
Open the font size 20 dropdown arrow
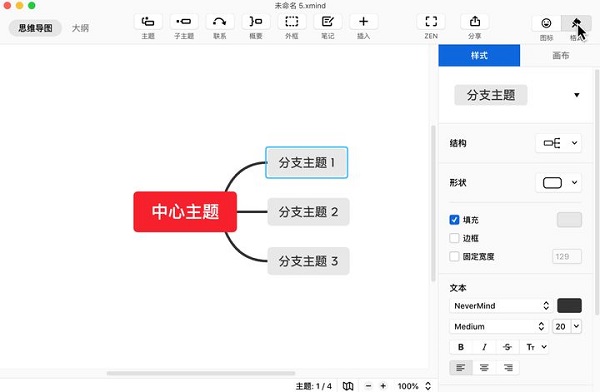click(x=576, y=326)
